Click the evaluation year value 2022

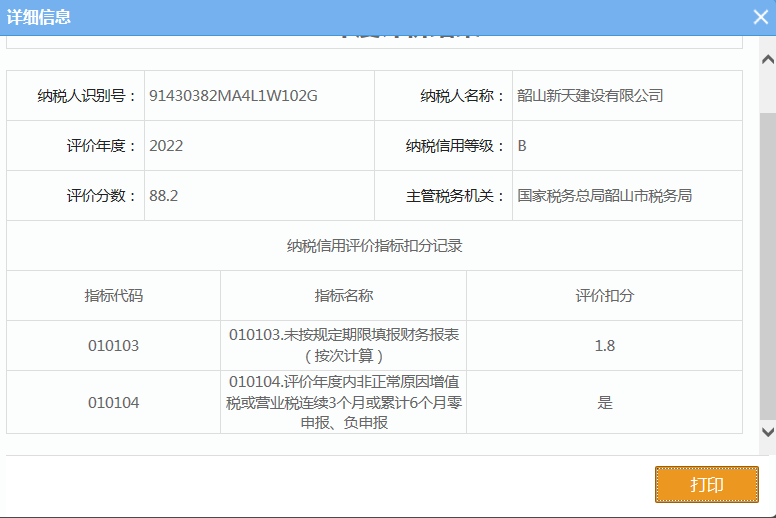(x=166, y=146)
